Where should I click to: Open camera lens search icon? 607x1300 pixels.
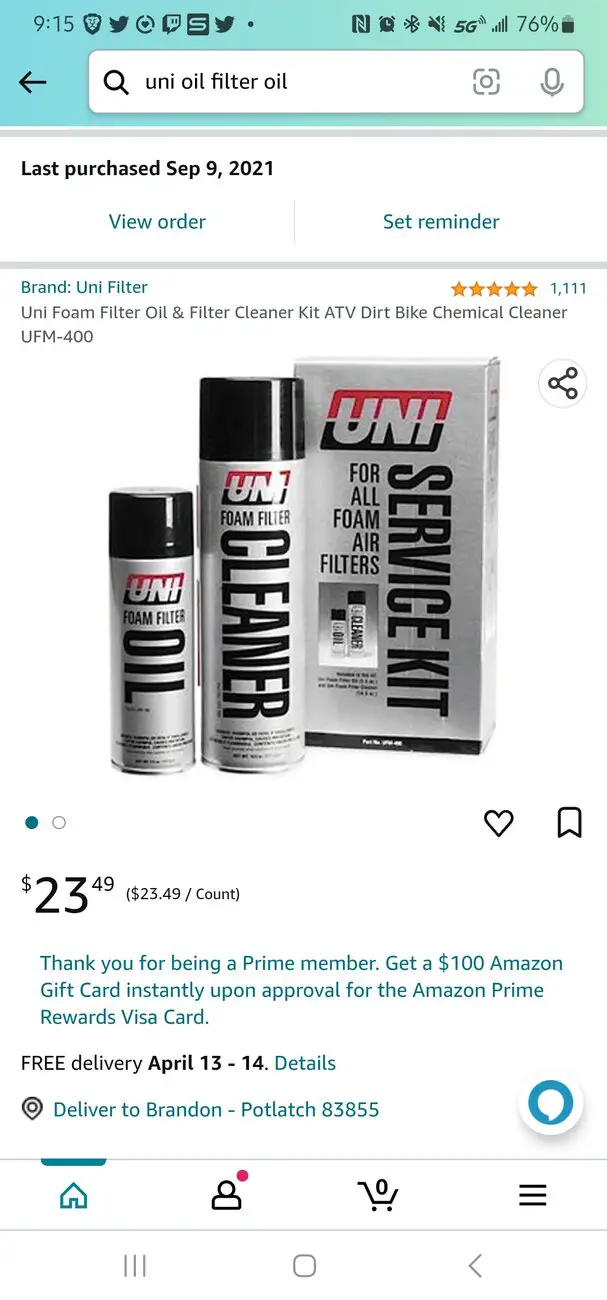click(486, 82)
